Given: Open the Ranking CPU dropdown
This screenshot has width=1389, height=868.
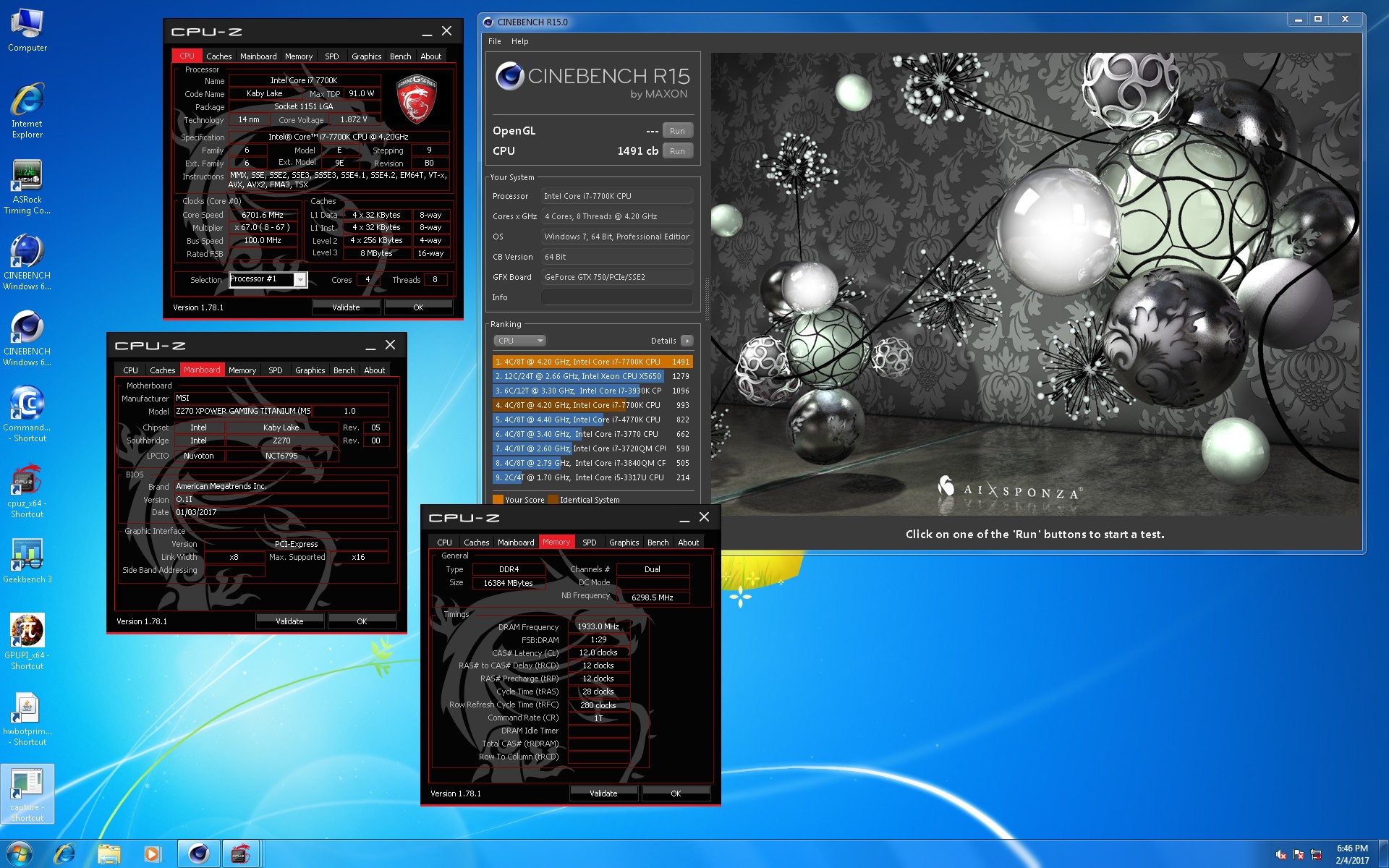Looking at the screenshot, I should tap(519, 341).
